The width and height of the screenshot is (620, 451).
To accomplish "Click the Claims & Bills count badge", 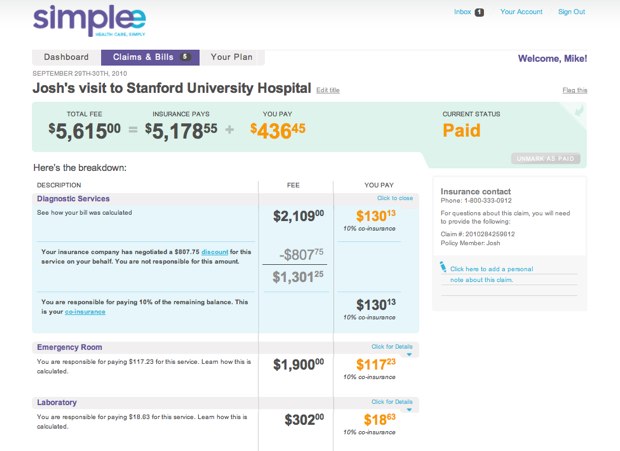I will point(185,57).
